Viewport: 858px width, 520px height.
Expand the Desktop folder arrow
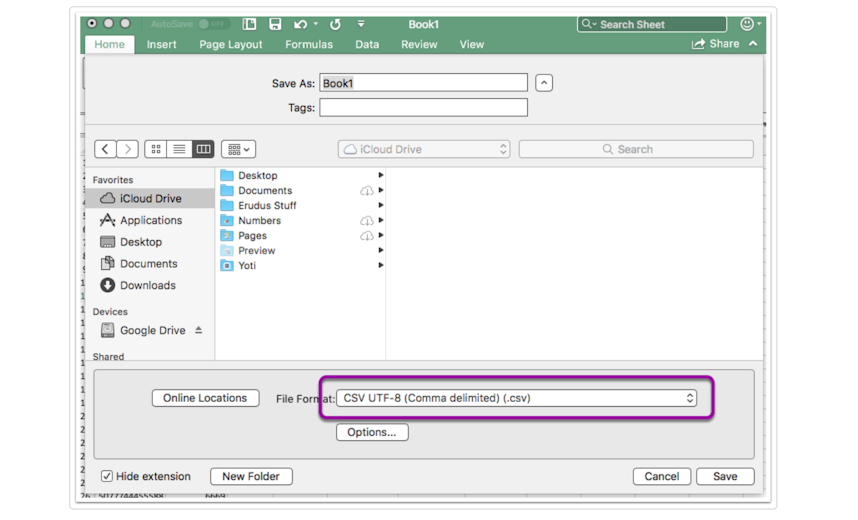pyautogui.click(x=381, y=175)
